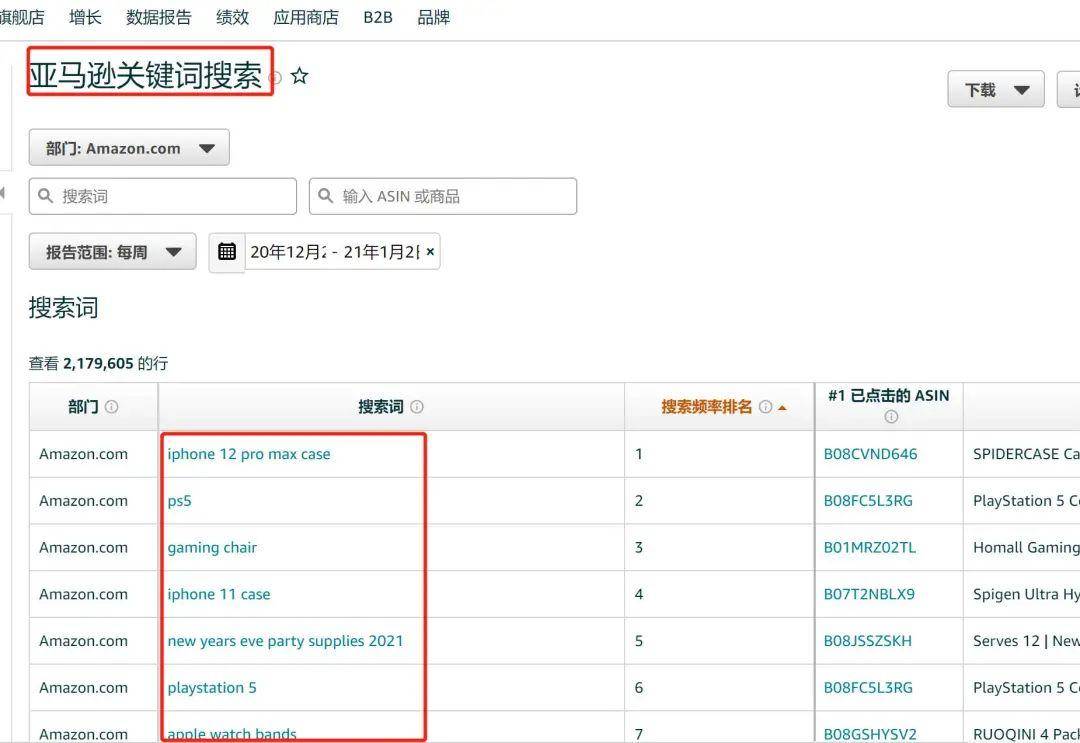1080x743 pixels.
Task: Click info icon under #1 已点击的 ASIN
Action: pos(891,417)
